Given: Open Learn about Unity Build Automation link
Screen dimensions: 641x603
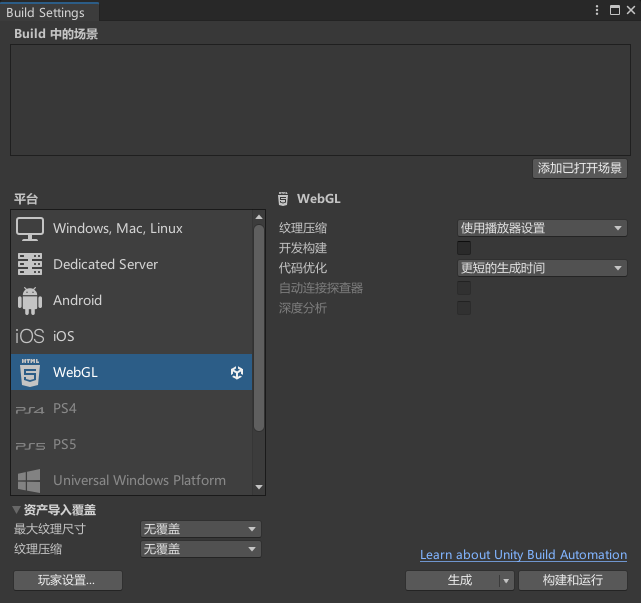Looking at the screenshot, I should (x=523, y=555).
